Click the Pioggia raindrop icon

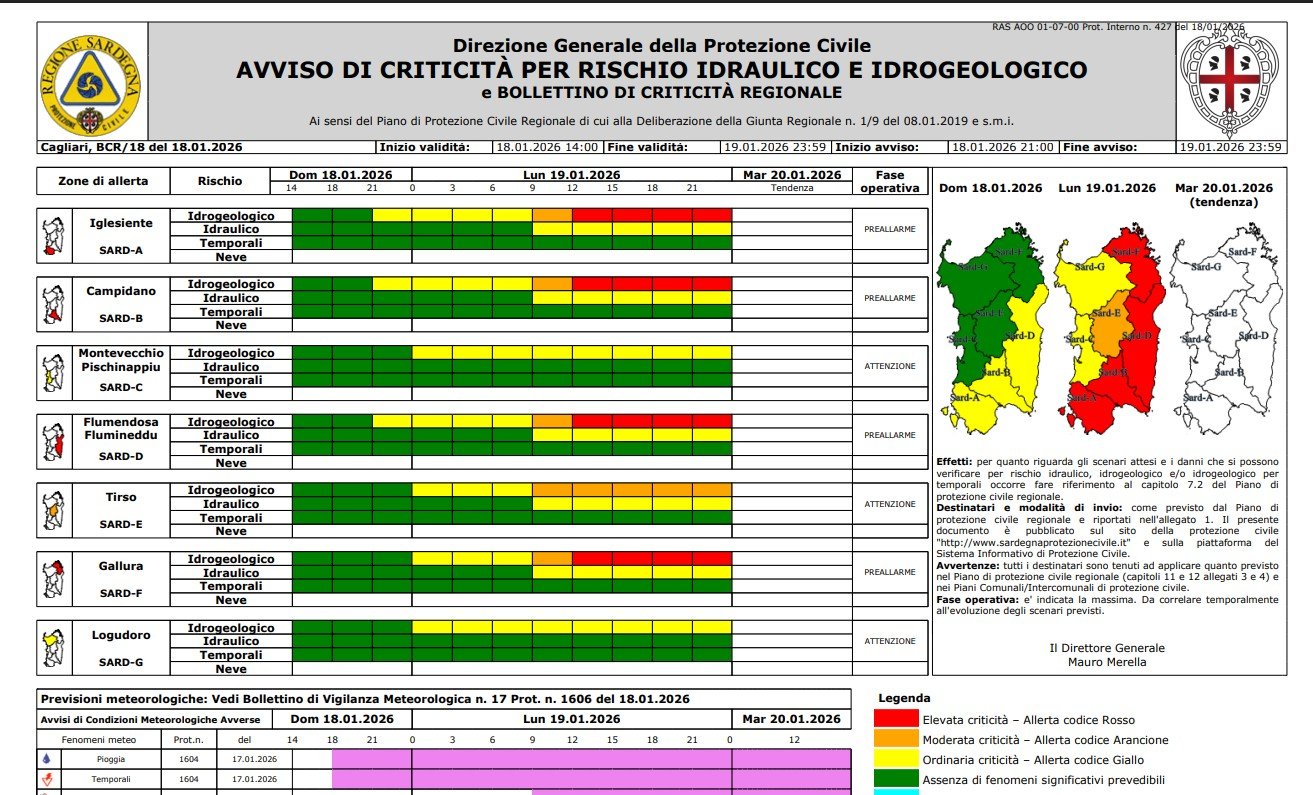[x=46, y=759]
